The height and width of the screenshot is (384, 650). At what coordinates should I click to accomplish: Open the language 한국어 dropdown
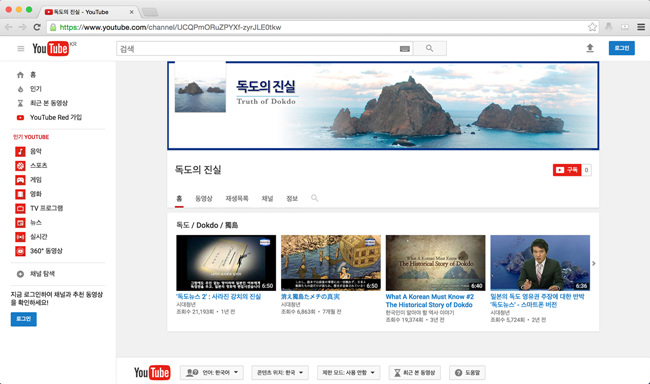click(212, 373)
